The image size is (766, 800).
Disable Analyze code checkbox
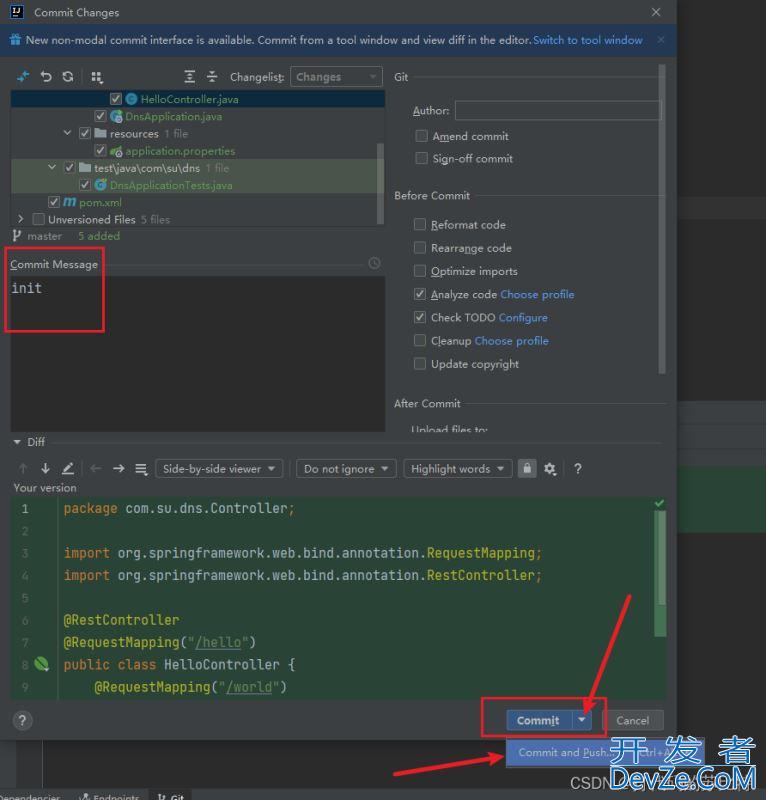pyautogui.click(x=419, y=294)
